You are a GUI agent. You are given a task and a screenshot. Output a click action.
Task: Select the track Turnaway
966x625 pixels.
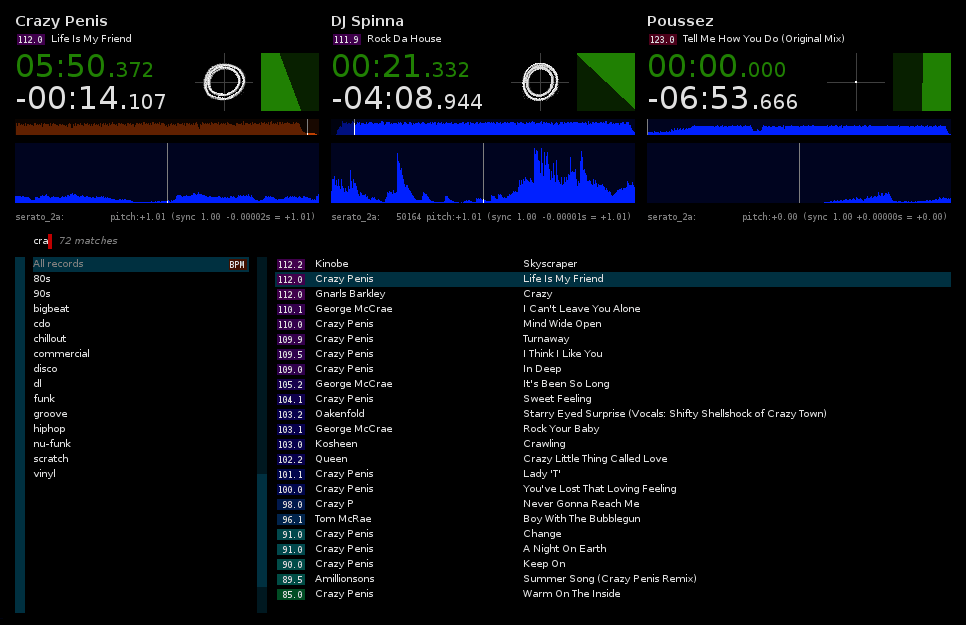[613, 339]
